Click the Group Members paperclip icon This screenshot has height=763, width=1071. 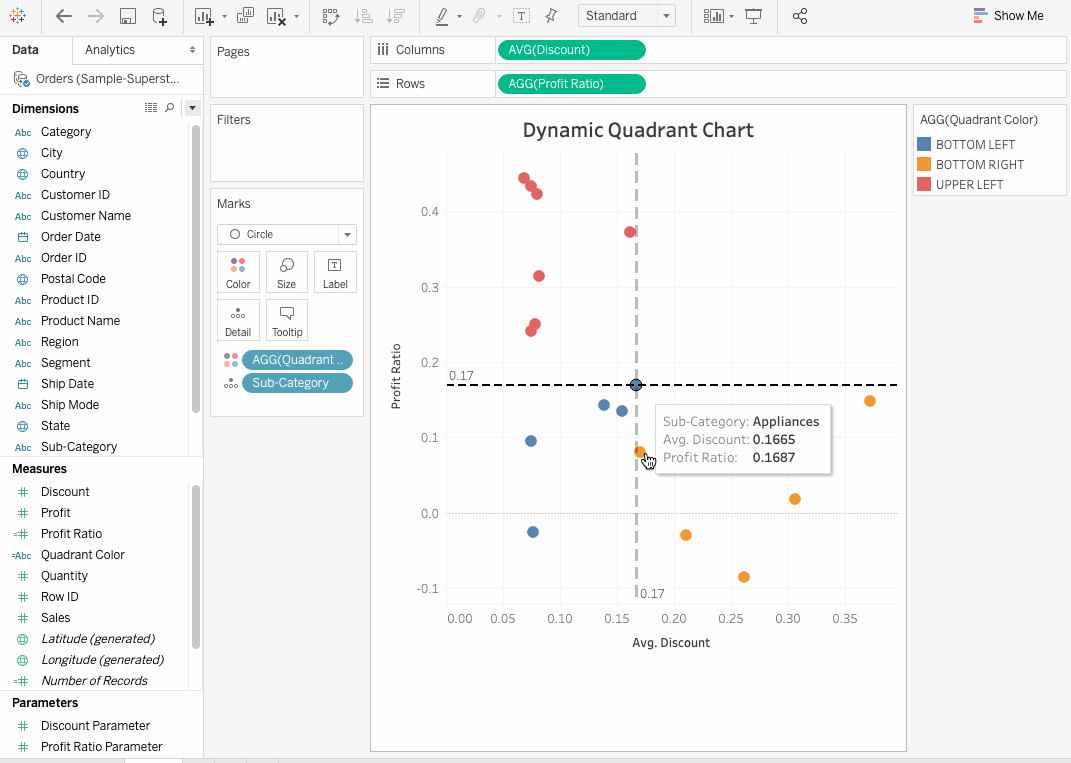(x=479, y=16)
